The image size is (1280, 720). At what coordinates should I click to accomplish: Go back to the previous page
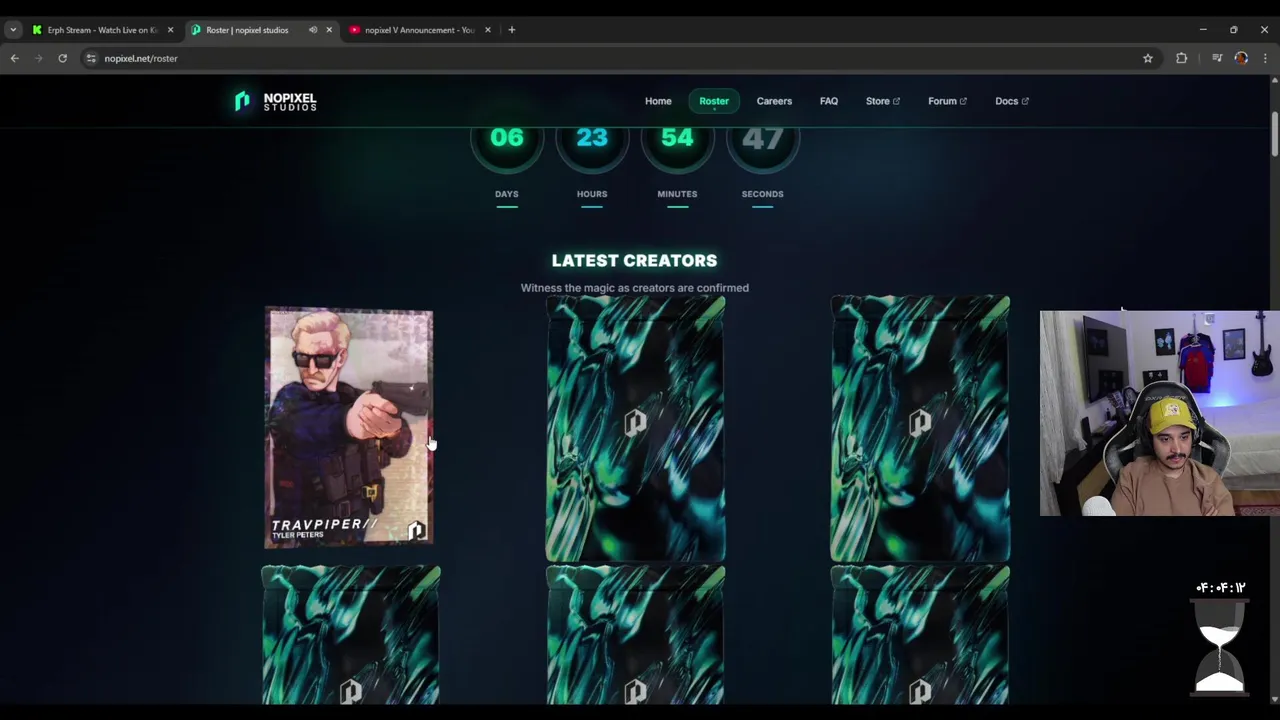tap(14, 58)
